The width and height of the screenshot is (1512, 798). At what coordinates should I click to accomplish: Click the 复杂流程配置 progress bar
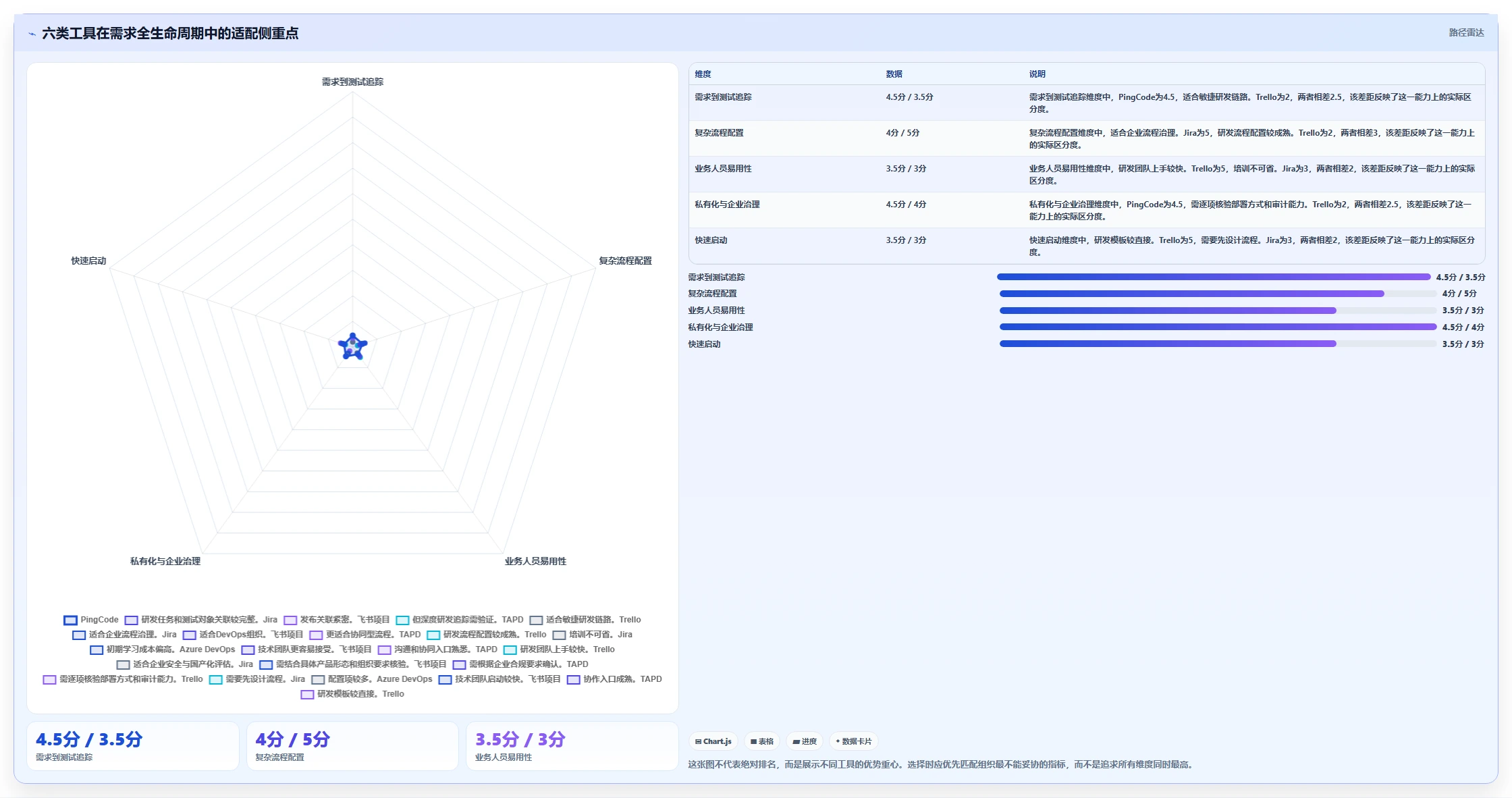[x=1218, y=294]
